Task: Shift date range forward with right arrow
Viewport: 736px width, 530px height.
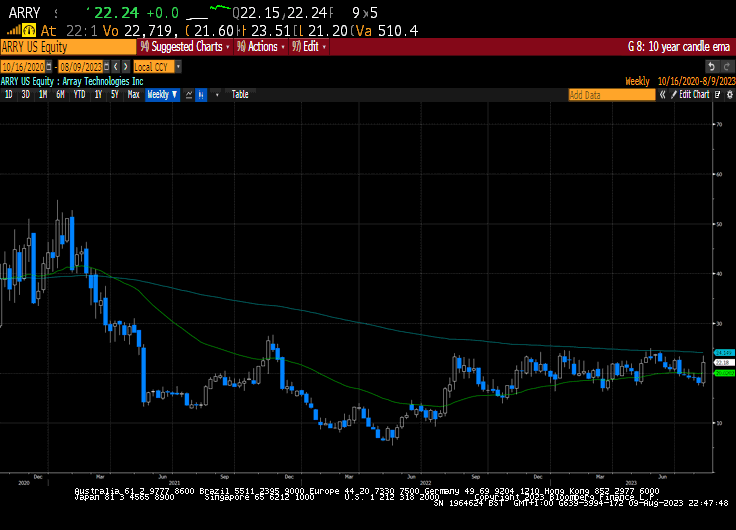Action: 125,67
